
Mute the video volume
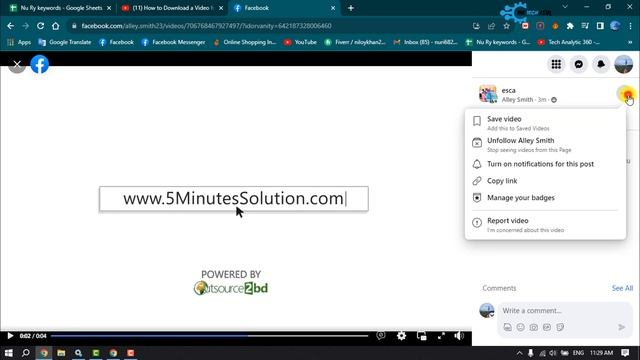[459, 336]
